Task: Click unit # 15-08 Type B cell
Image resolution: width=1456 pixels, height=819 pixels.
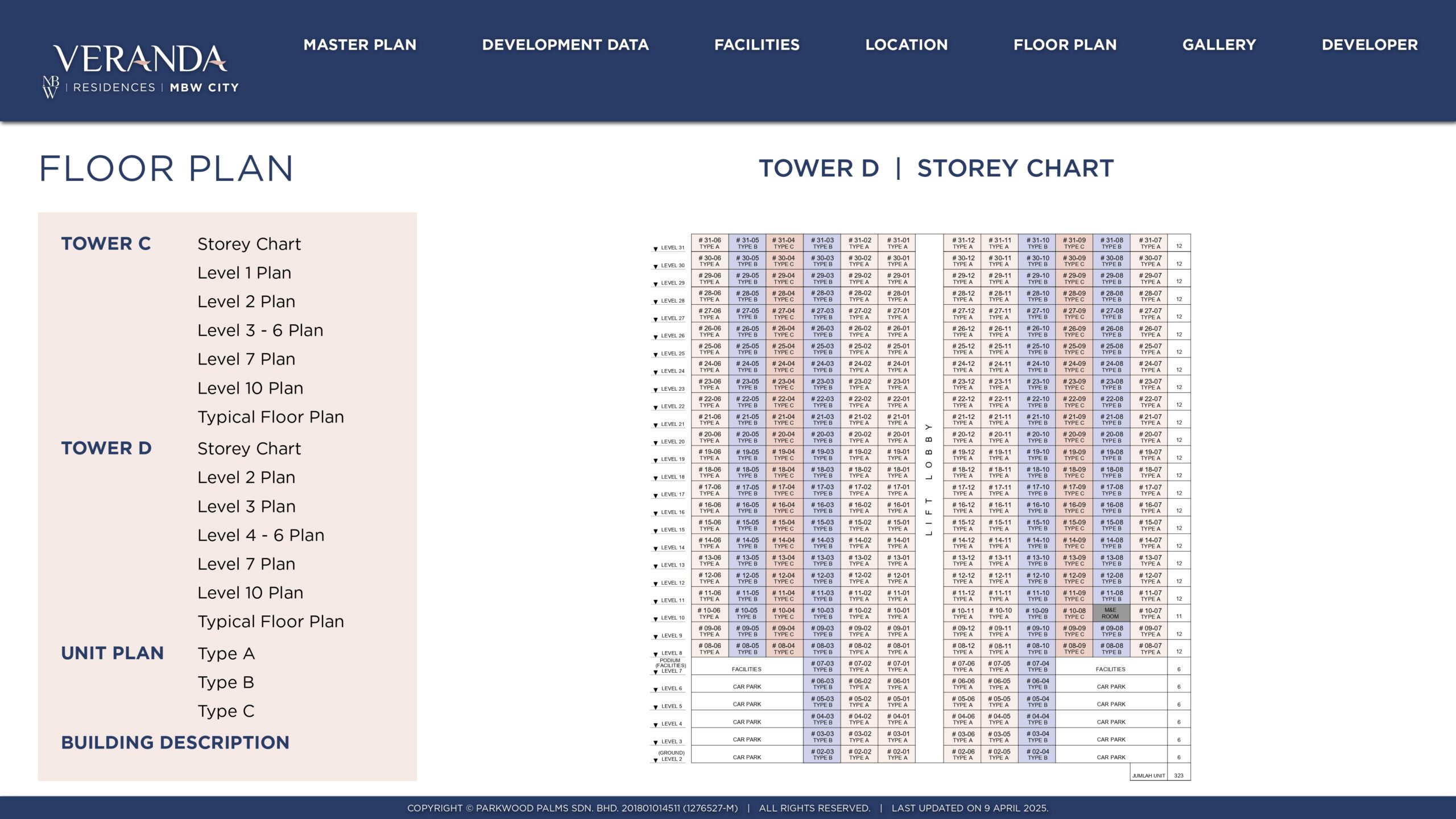Action: (1112, 525)
